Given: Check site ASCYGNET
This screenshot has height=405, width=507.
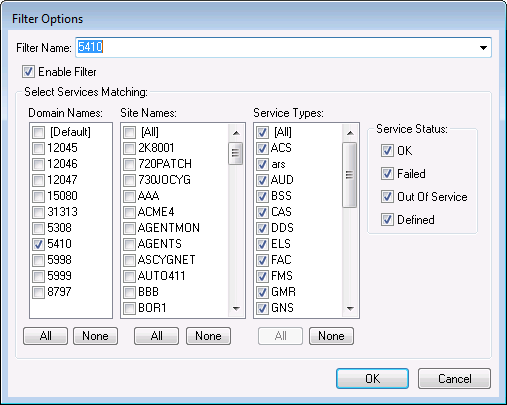Looking at the screenshot, I should tap(129, 260).
